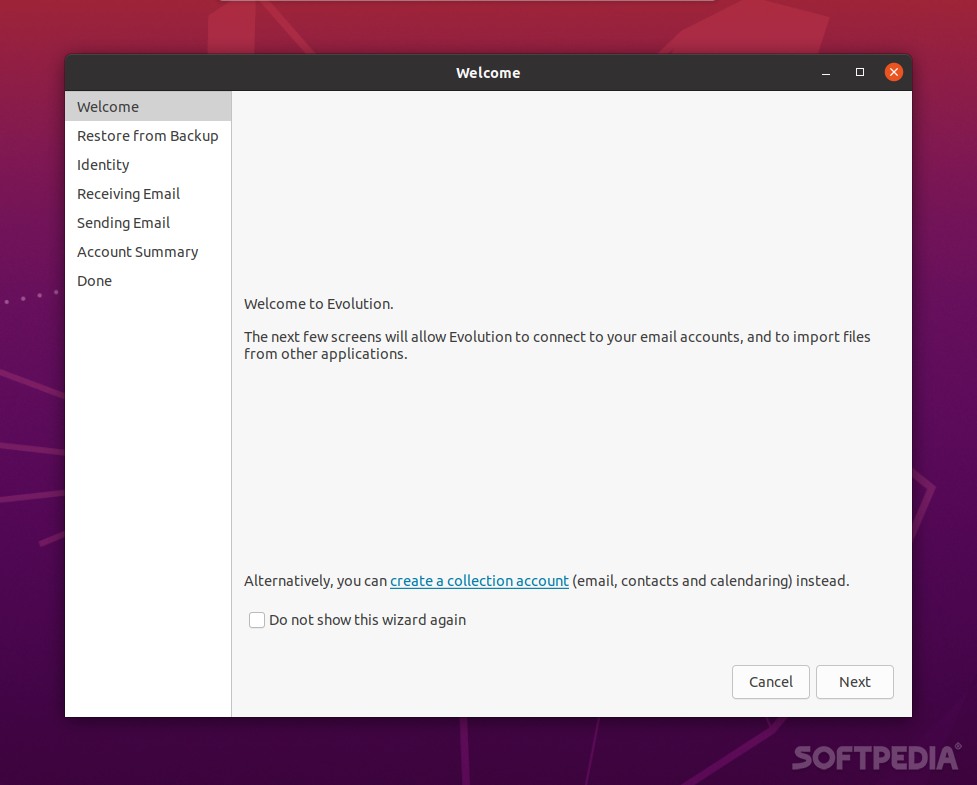Close the Welcome wizard window
Viewport: 977px width, 785px height.
tap(894, 72)
